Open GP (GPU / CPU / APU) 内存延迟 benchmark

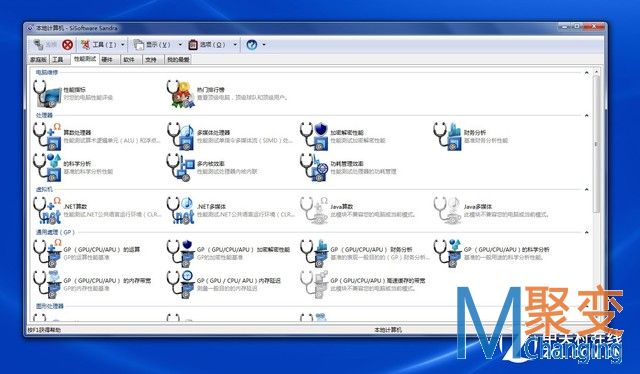click(x=224, y=284)
